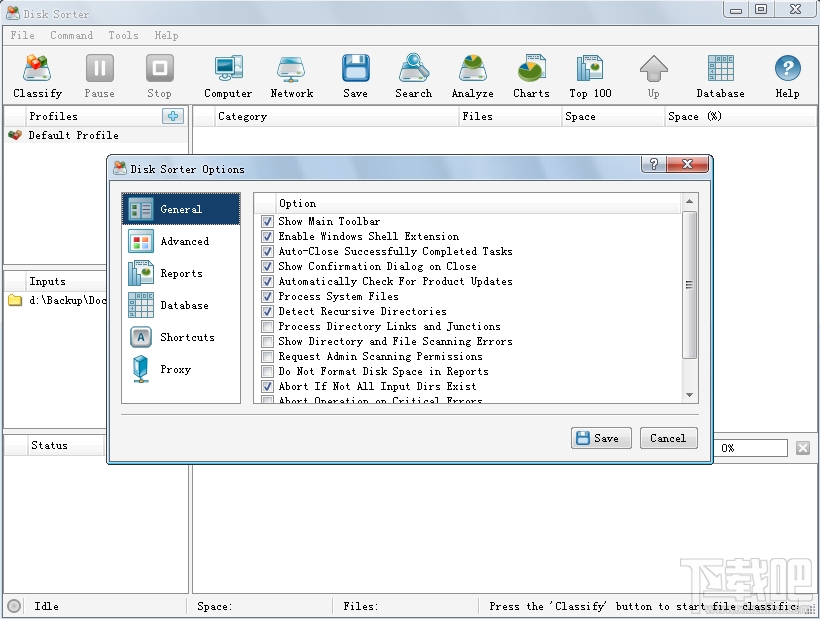Select the Reports options category
This screenshot has height=619, width=820.
point(181,273)
